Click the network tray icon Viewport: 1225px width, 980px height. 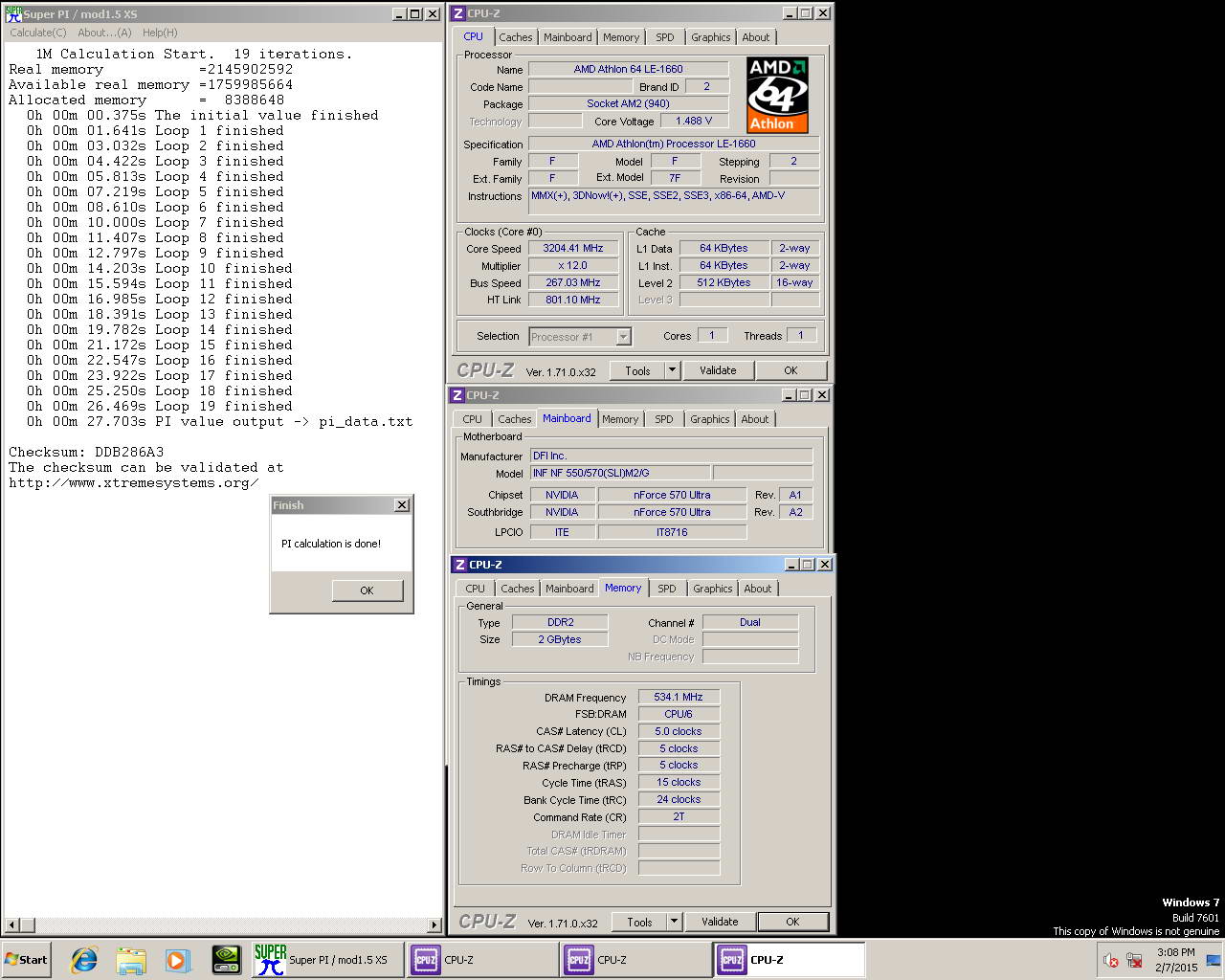[x=1134, y=960]
